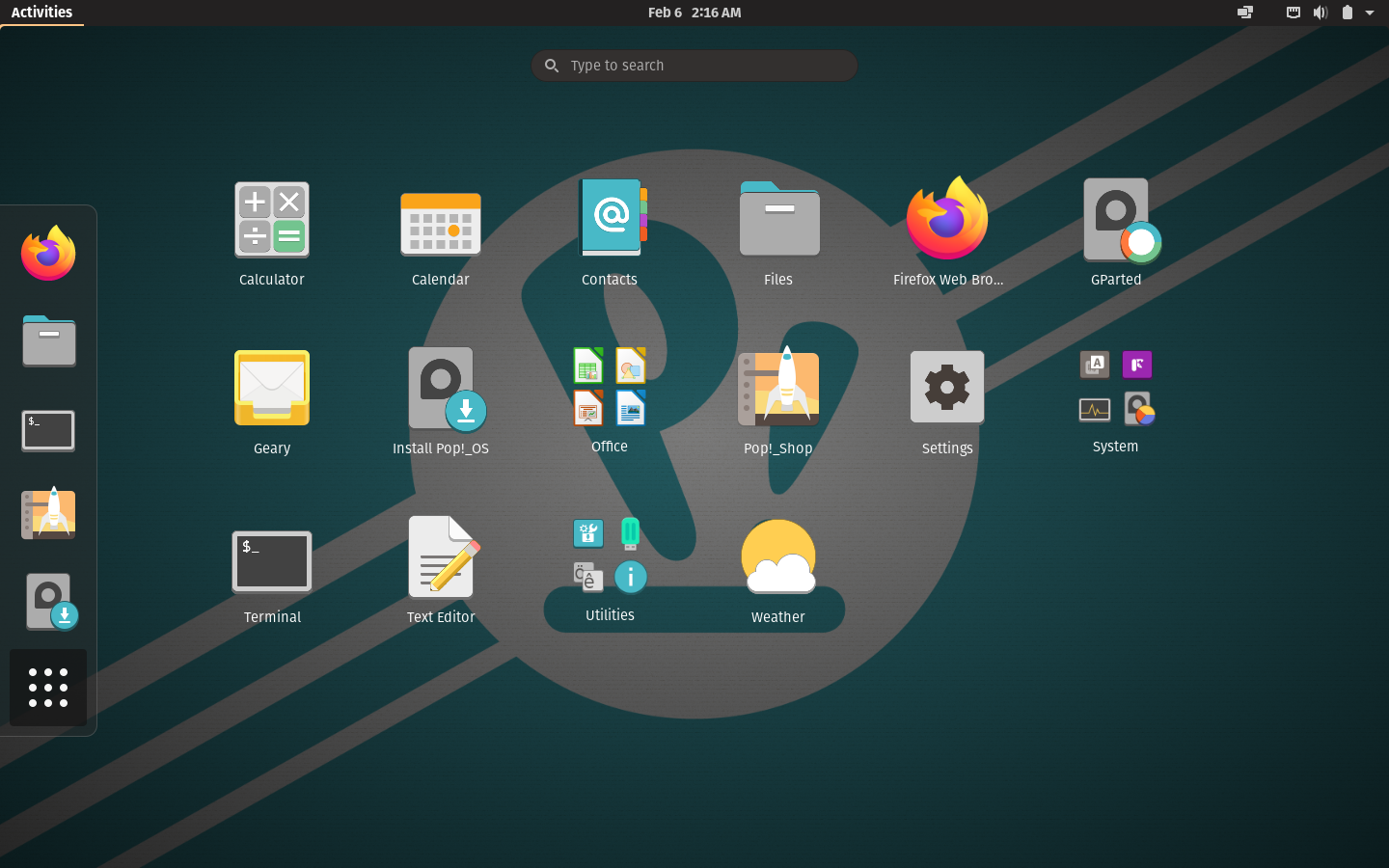
Task: Open the system status dropdown arrow
Action: click(1371, 13)
